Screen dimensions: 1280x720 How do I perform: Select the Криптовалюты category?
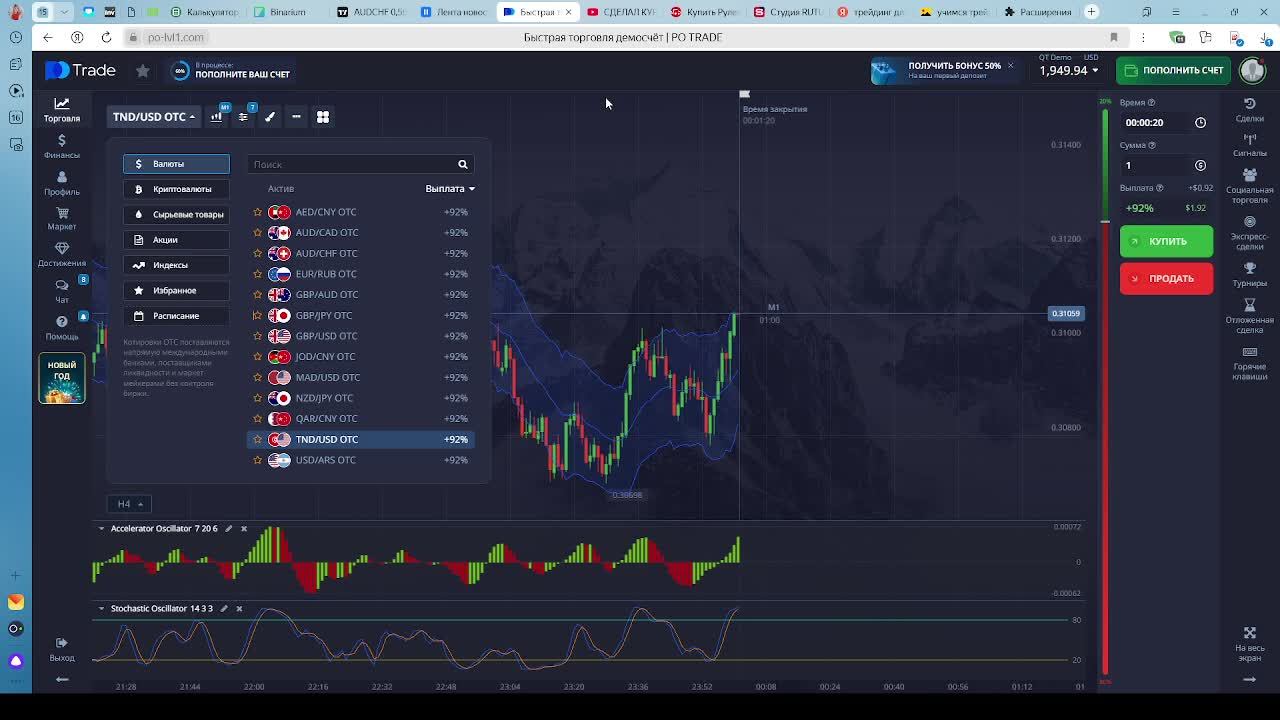point(176,189)
